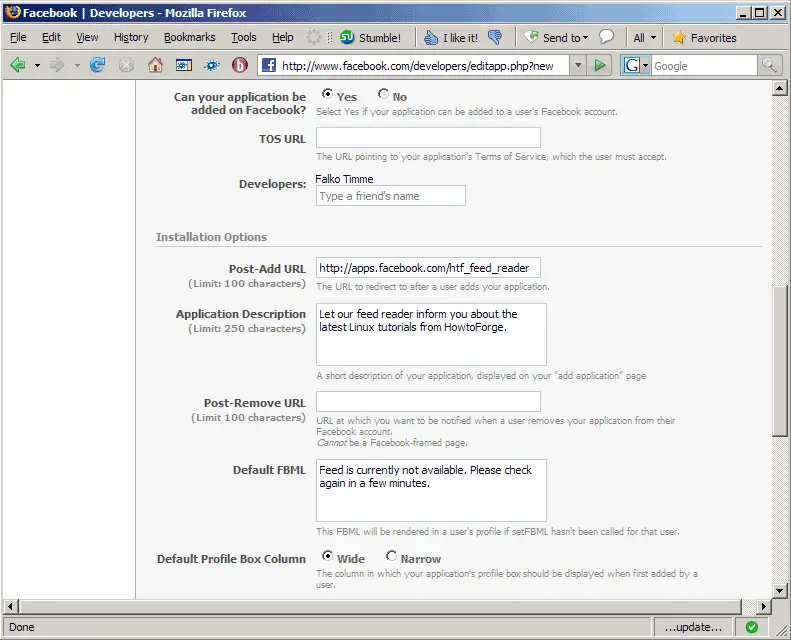Click the Google search box
The width and height of the screenshot is (791, 640).
pos(704,66)
